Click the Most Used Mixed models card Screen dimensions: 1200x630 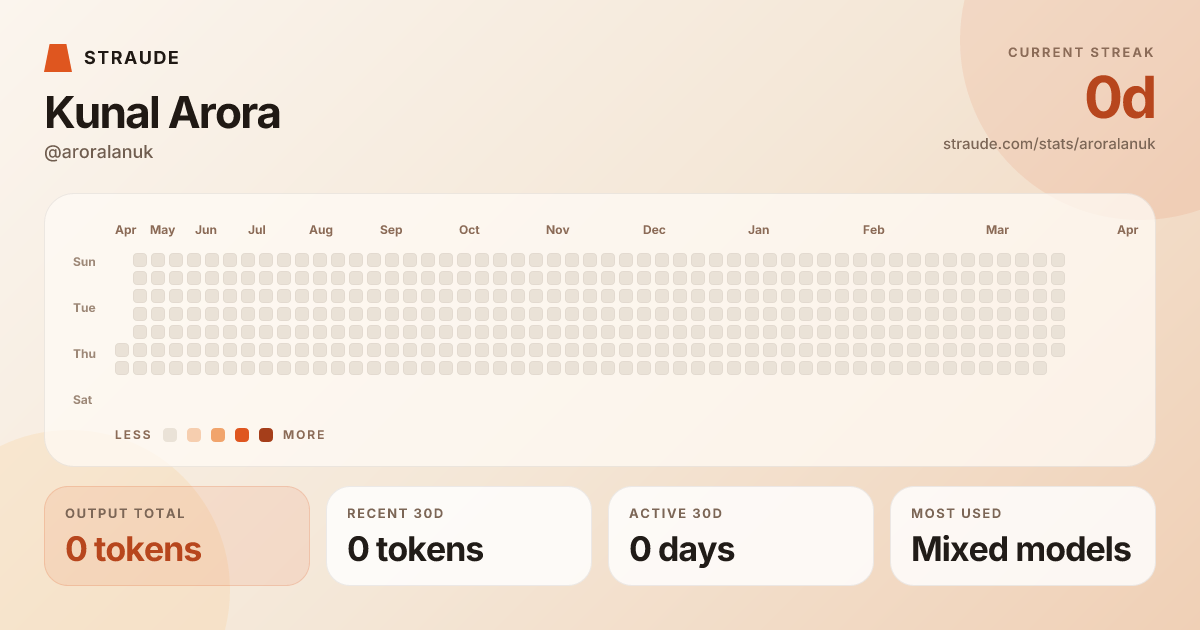pos(1023,536)
